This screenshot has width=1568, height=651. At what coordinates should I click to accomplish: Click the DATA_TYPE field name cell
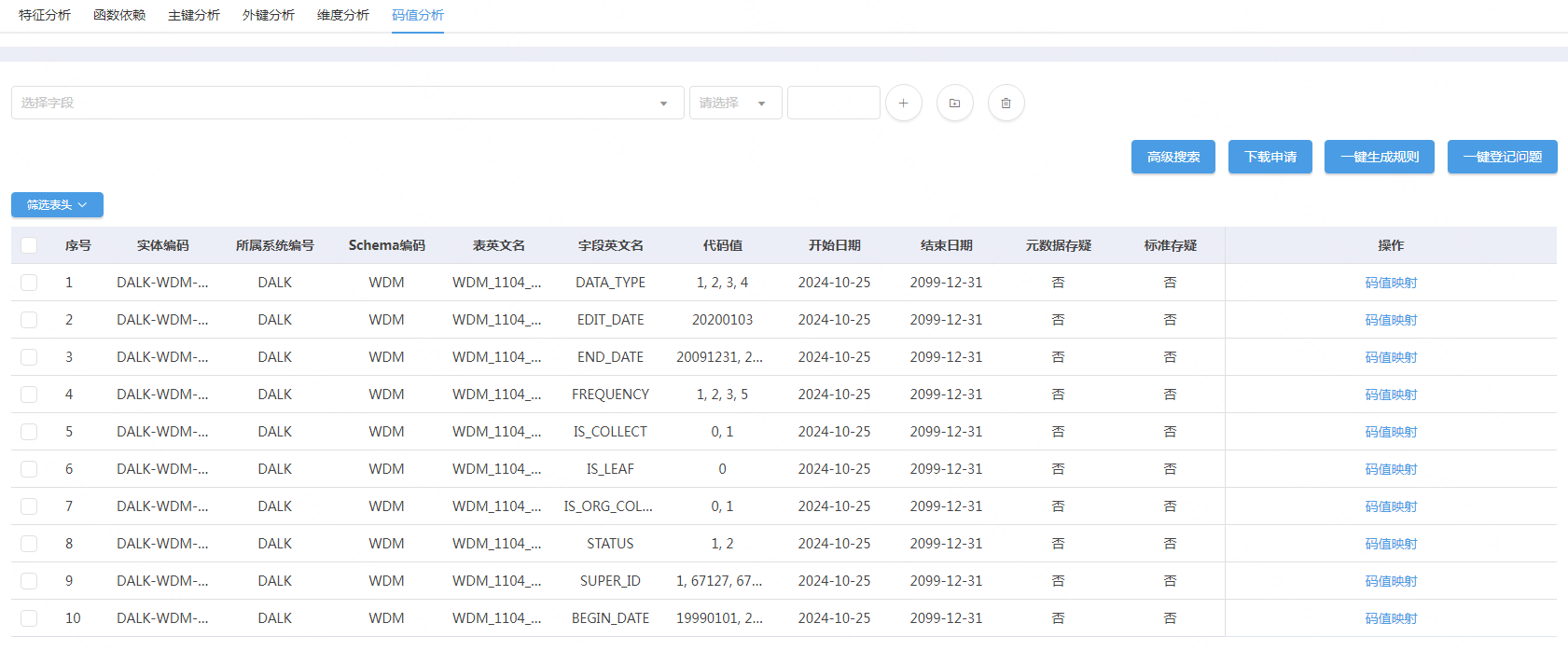pos(611,283)
